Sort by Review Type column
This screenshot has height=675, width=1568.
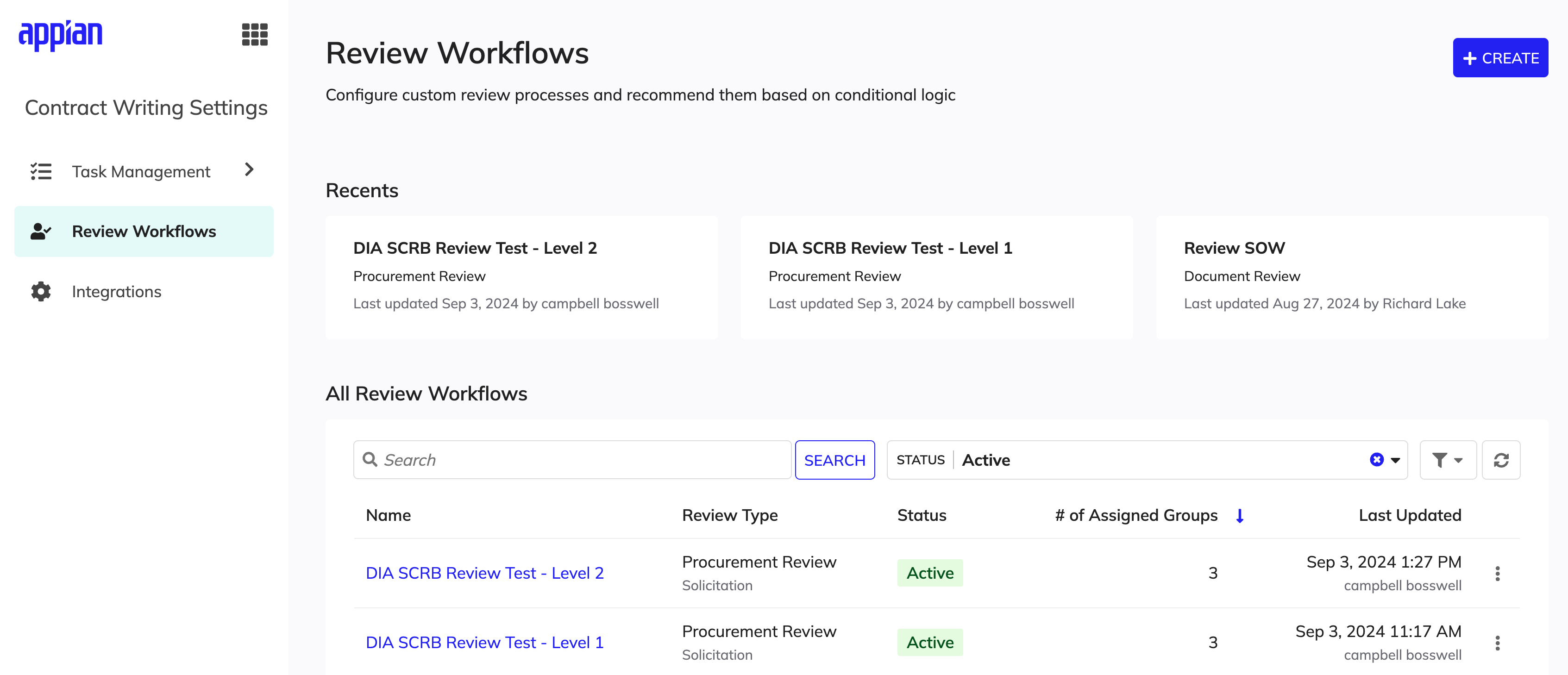pos(729,516)
